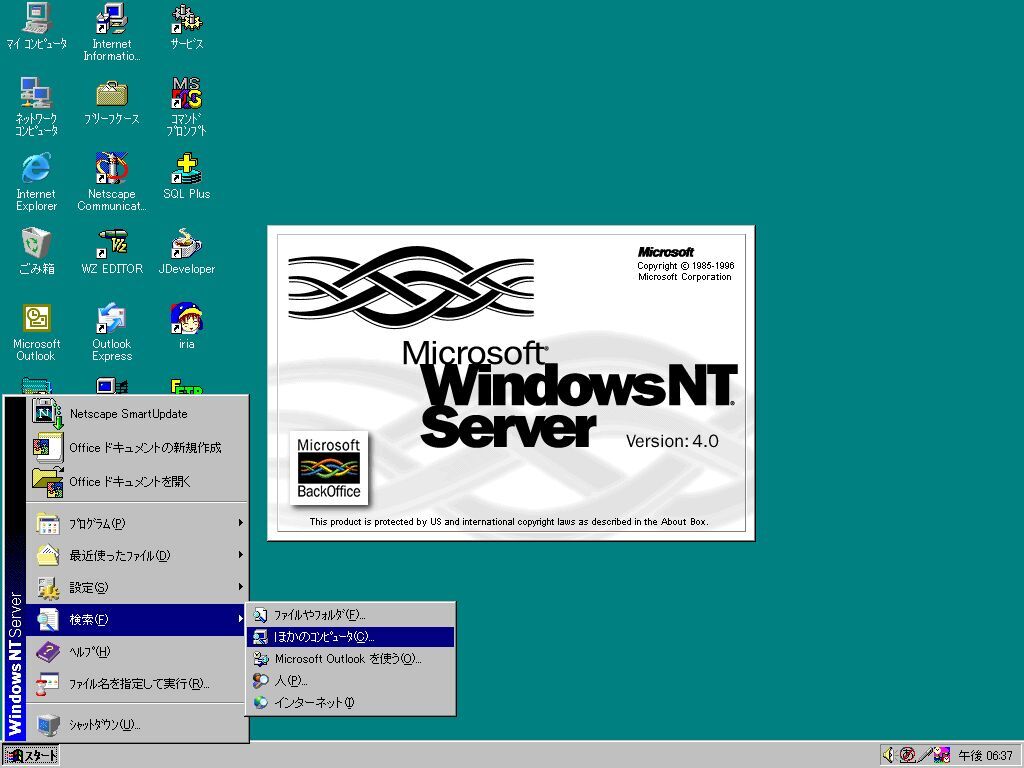Choose インターネット(I) in the search submenu

tap(351, 702)
